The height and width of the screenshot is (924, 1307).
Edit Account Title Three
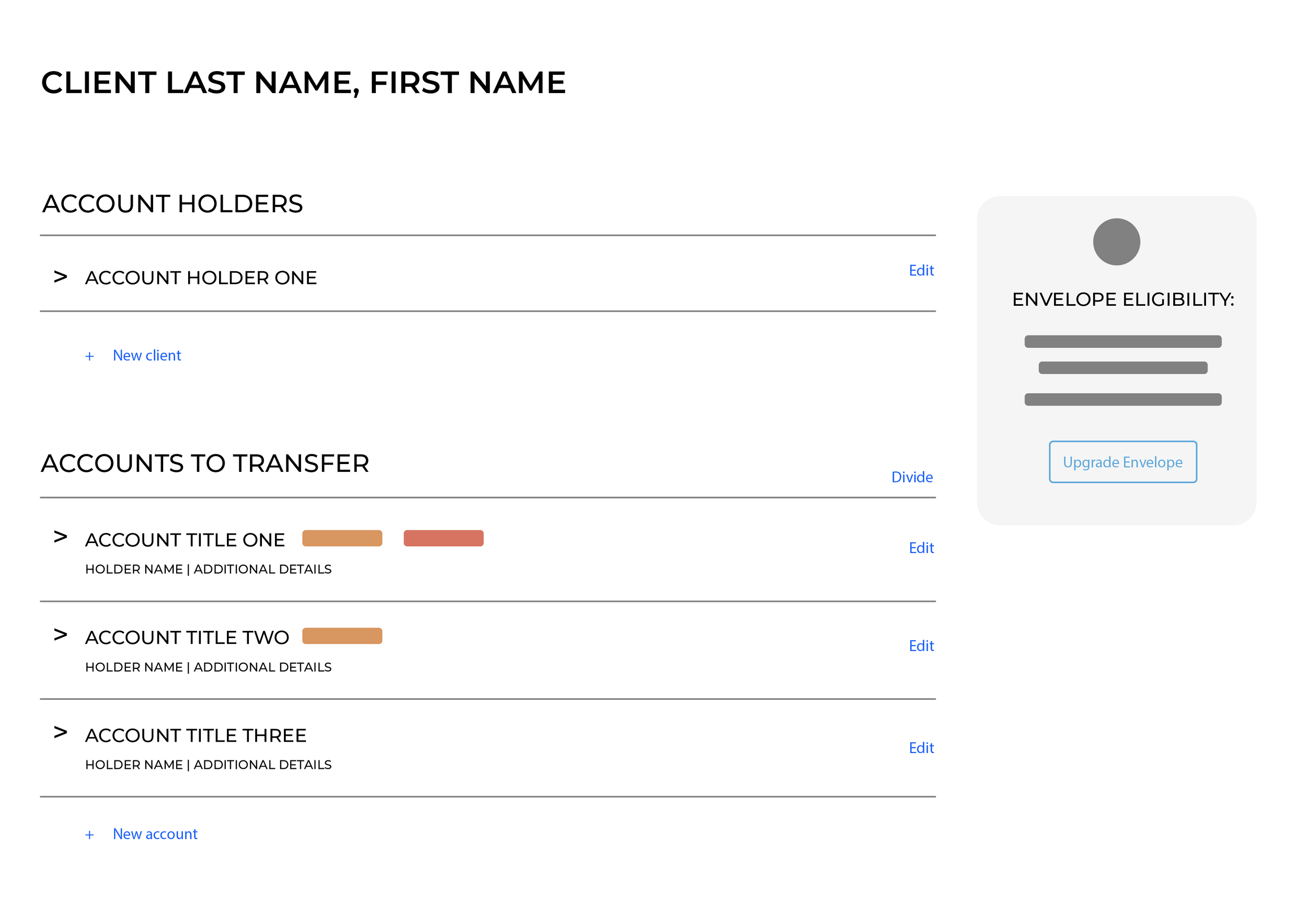pos(921,748)
